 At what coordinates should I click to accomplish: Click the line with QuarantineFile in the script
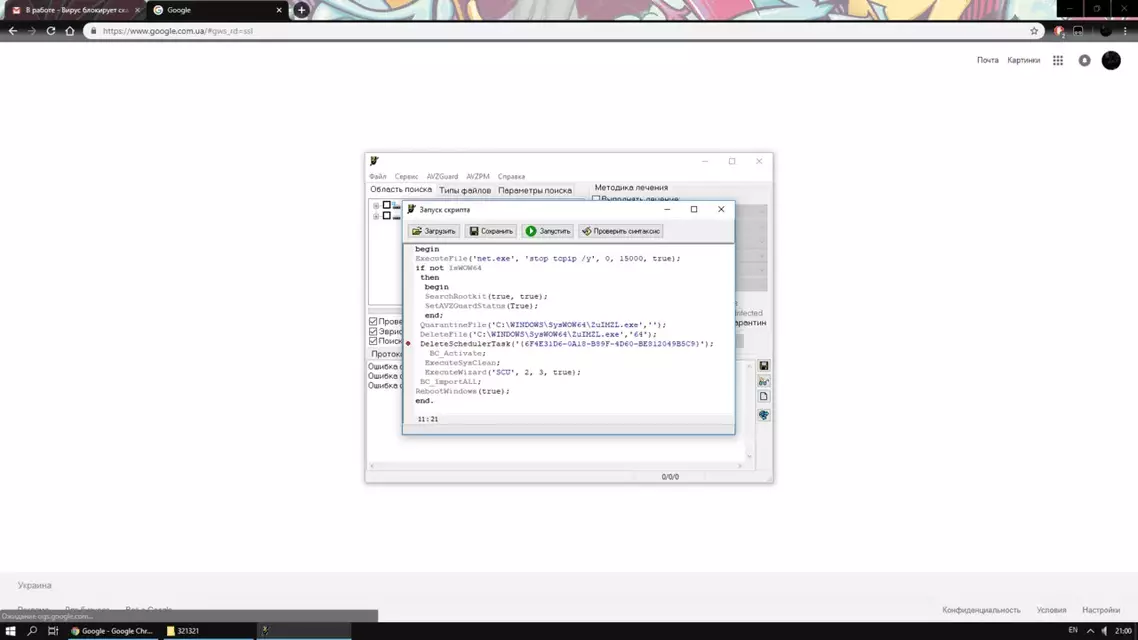[x=542, y=325]
